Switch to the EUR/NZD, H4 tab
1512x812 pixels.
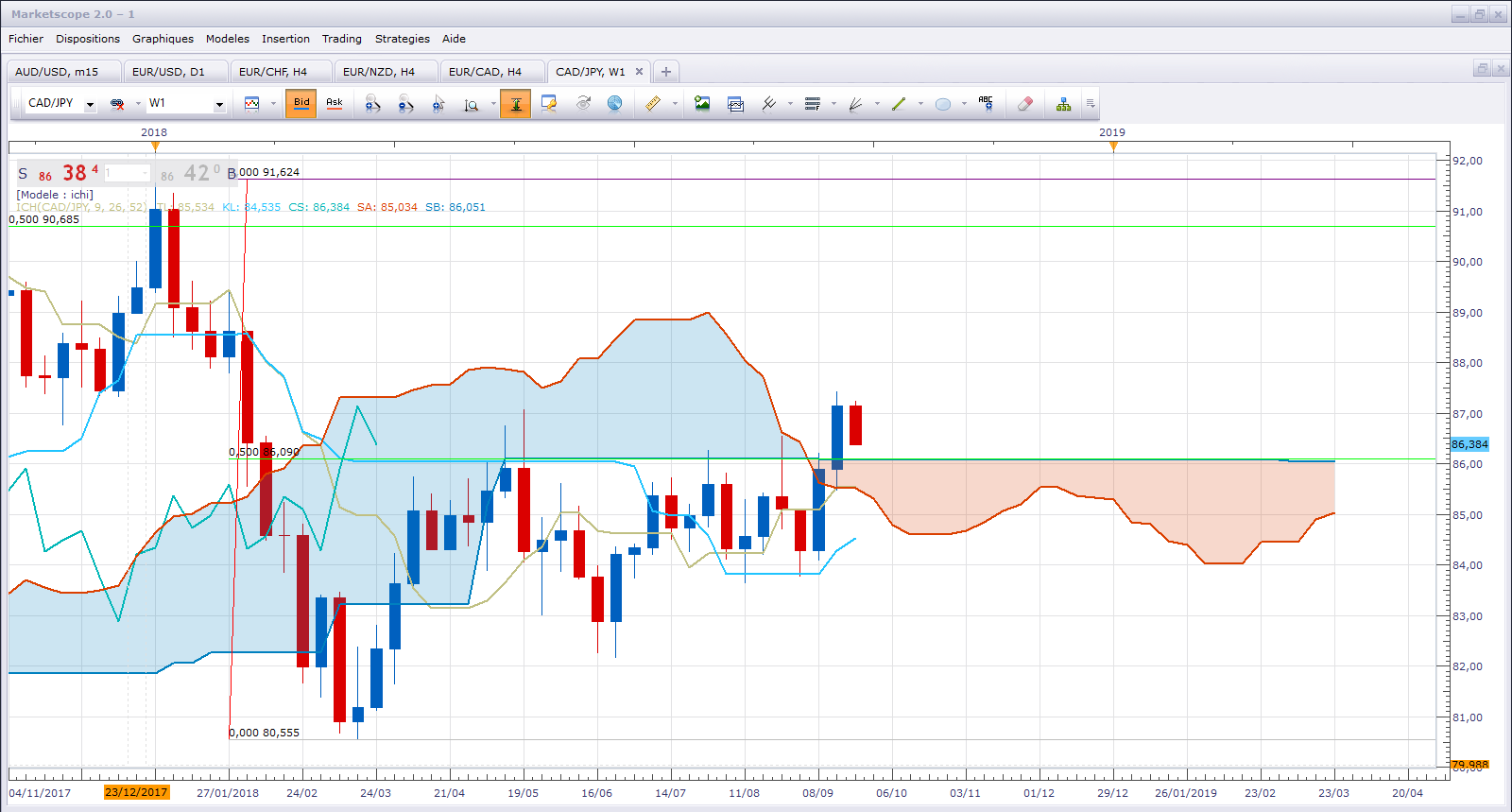coord(379,72)
